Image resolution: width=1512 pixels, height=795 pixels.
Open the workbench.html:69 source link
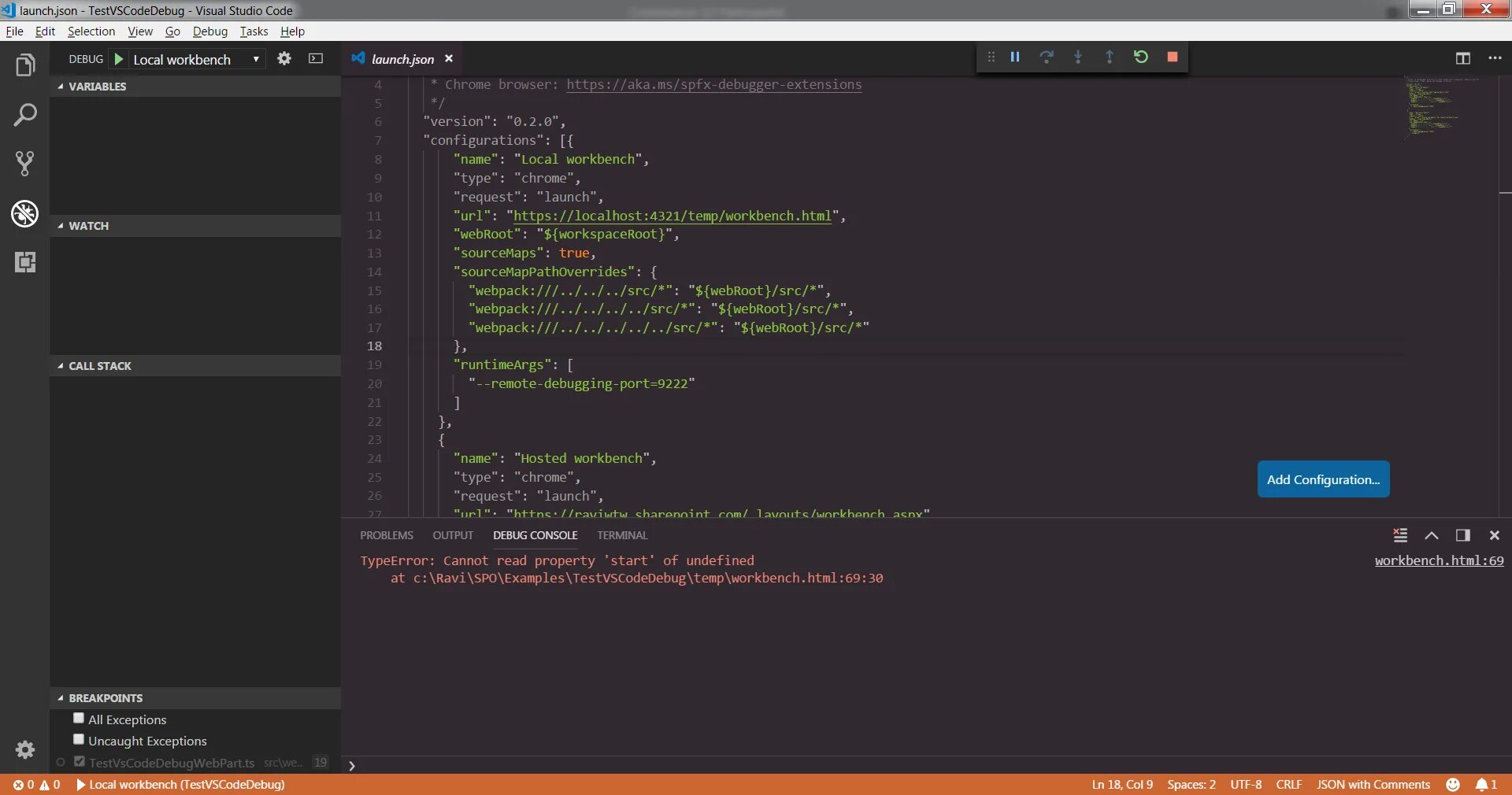coord(1440,560)
